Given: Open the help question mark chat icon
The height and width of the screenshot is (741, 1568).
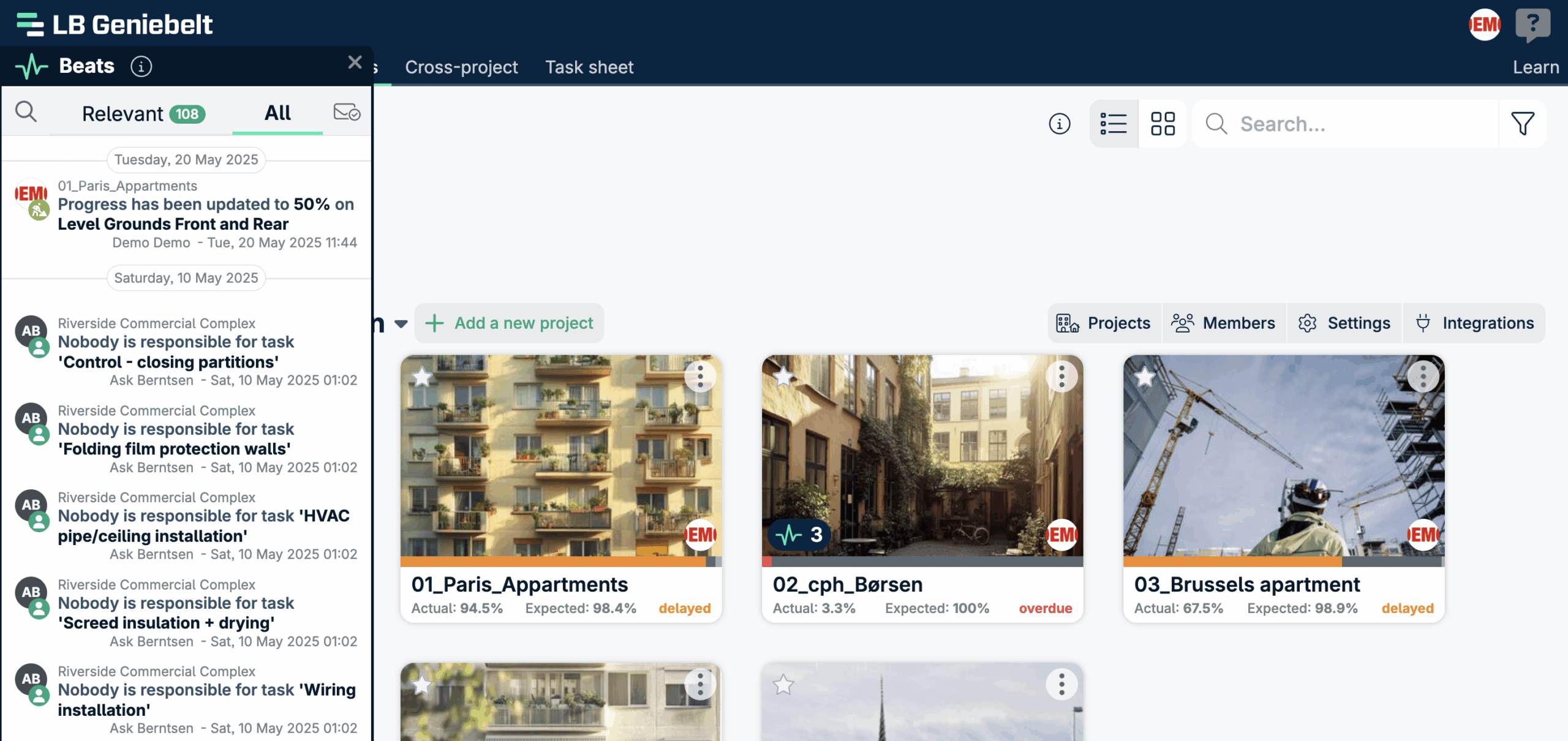Looking at the screenshot, I should (1533, 25).
